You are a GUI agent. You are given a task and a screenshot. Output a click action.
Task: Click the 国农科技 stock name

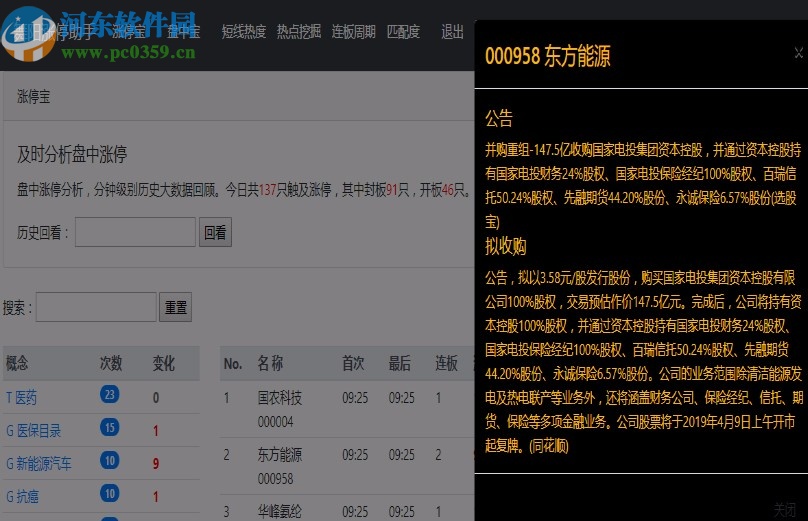tap(280, 397)
